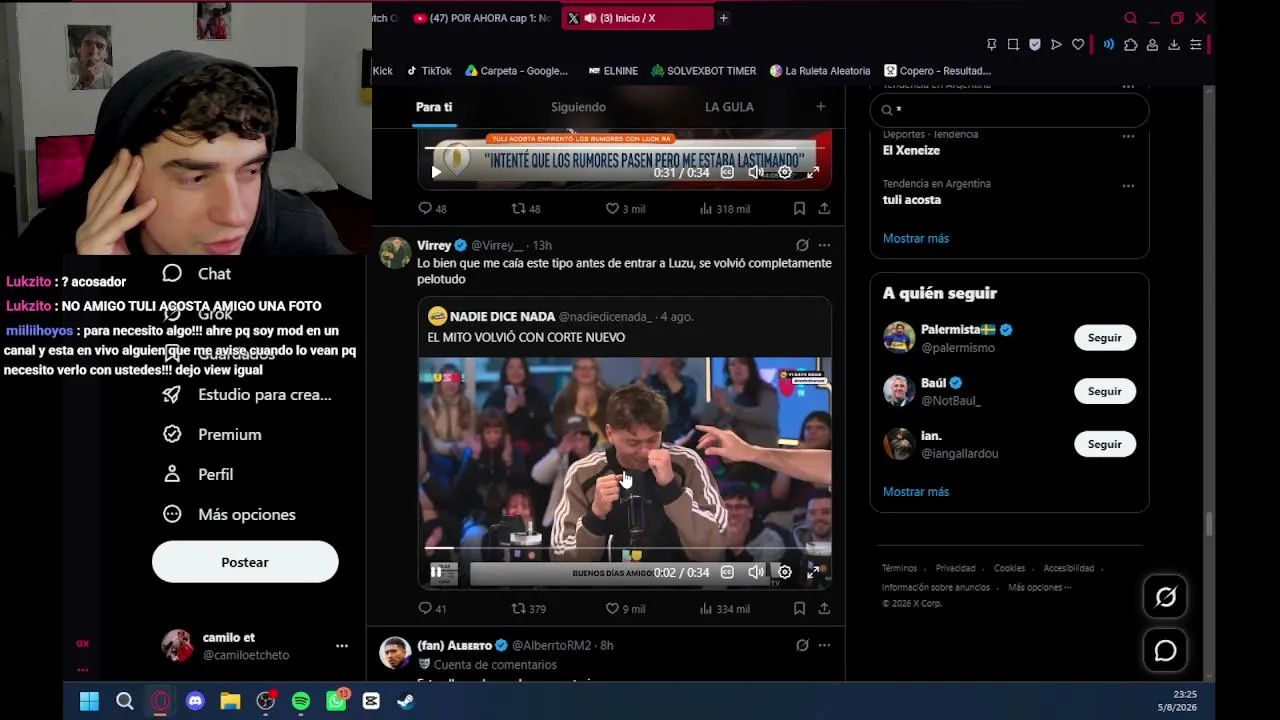The height and width of the screenshot is (720, 1280).
Task: Bookmark the post with 318 mil views
Action: [799, 208]
